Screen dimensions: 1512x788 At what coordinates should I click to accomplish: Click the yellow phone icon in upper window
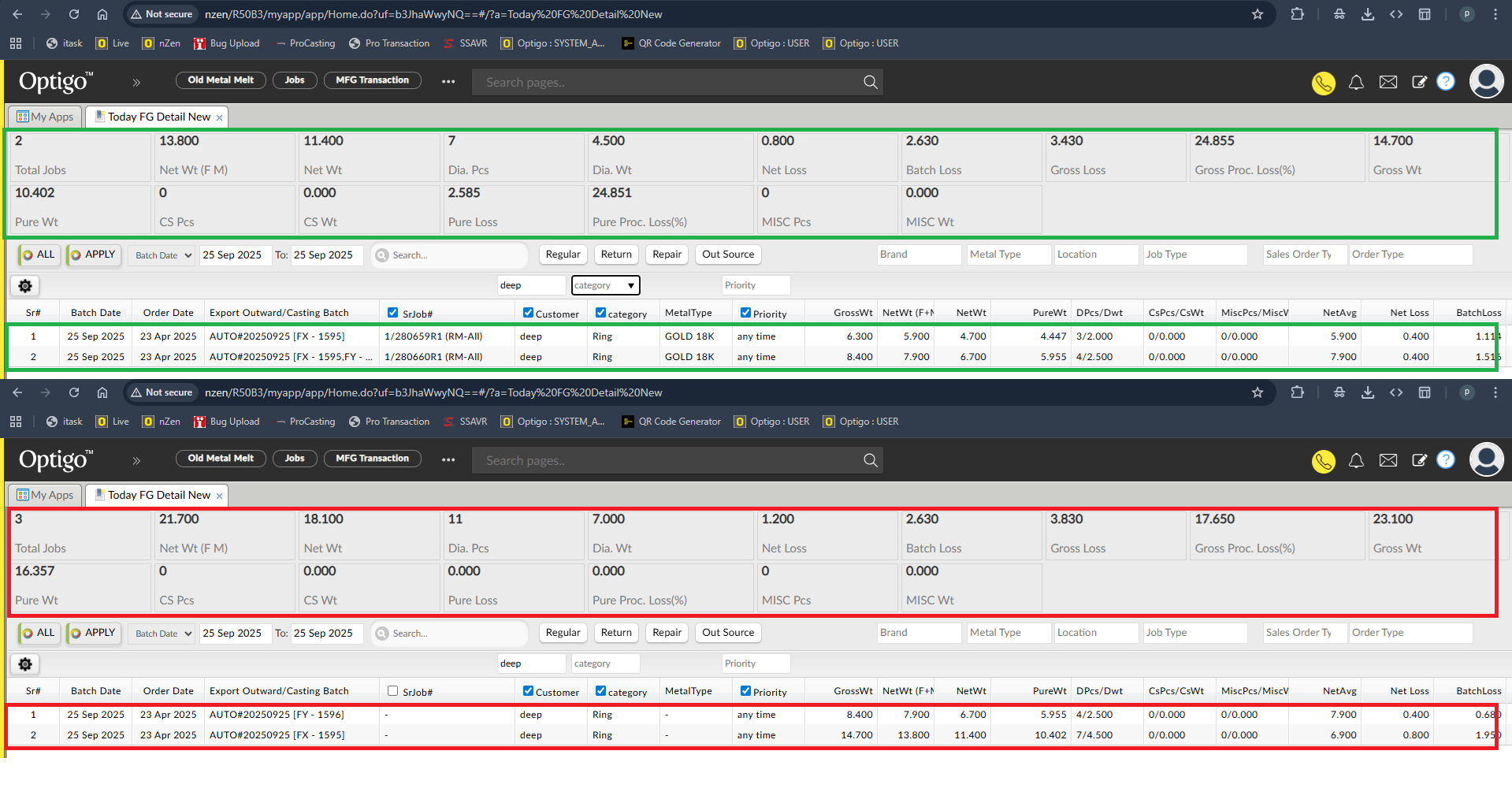coord(1323,83)
